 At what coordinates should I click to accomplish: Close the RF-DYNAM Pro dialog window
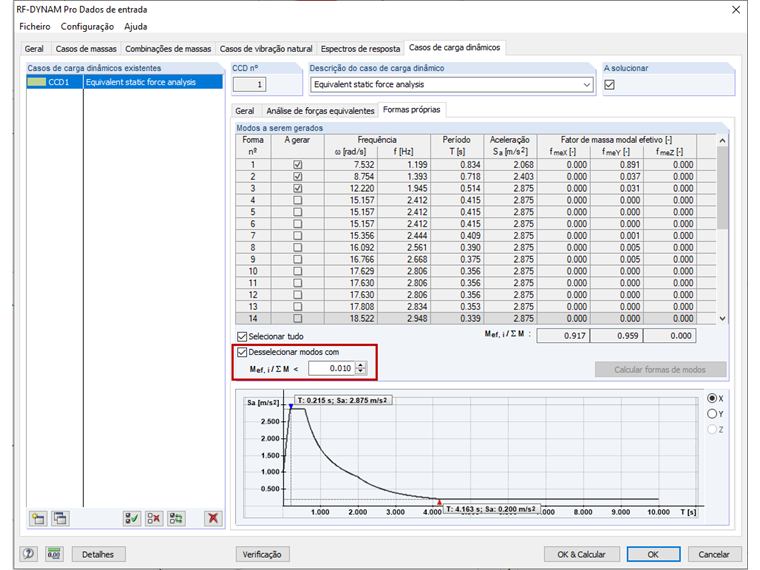[736, 10]
